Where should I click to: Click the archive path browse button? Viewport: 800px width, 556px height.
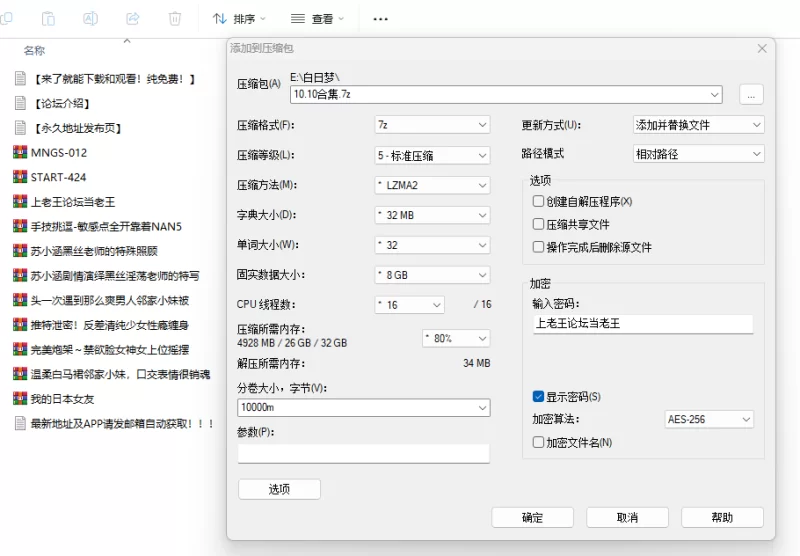(x=751, y=95)
